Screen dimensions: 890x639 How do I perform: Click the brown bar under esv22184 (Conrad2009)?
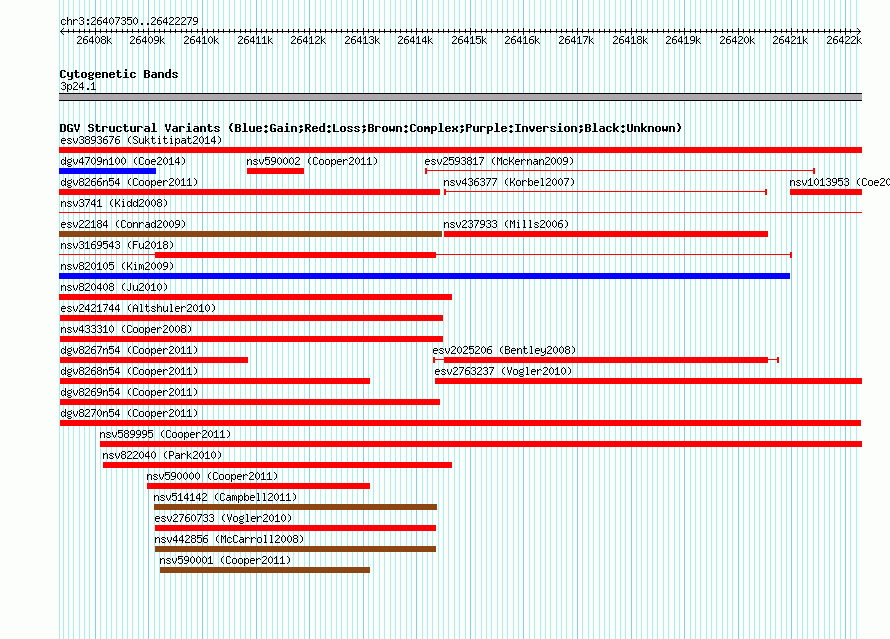point(250,234)
